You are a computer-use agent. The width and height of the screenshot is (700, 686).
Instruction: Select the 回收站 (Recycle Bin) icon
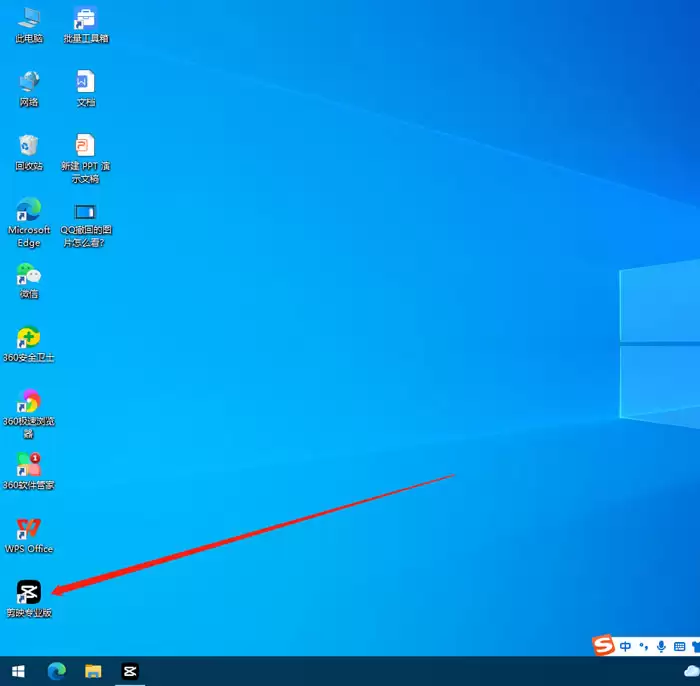(x=29, y=146)
